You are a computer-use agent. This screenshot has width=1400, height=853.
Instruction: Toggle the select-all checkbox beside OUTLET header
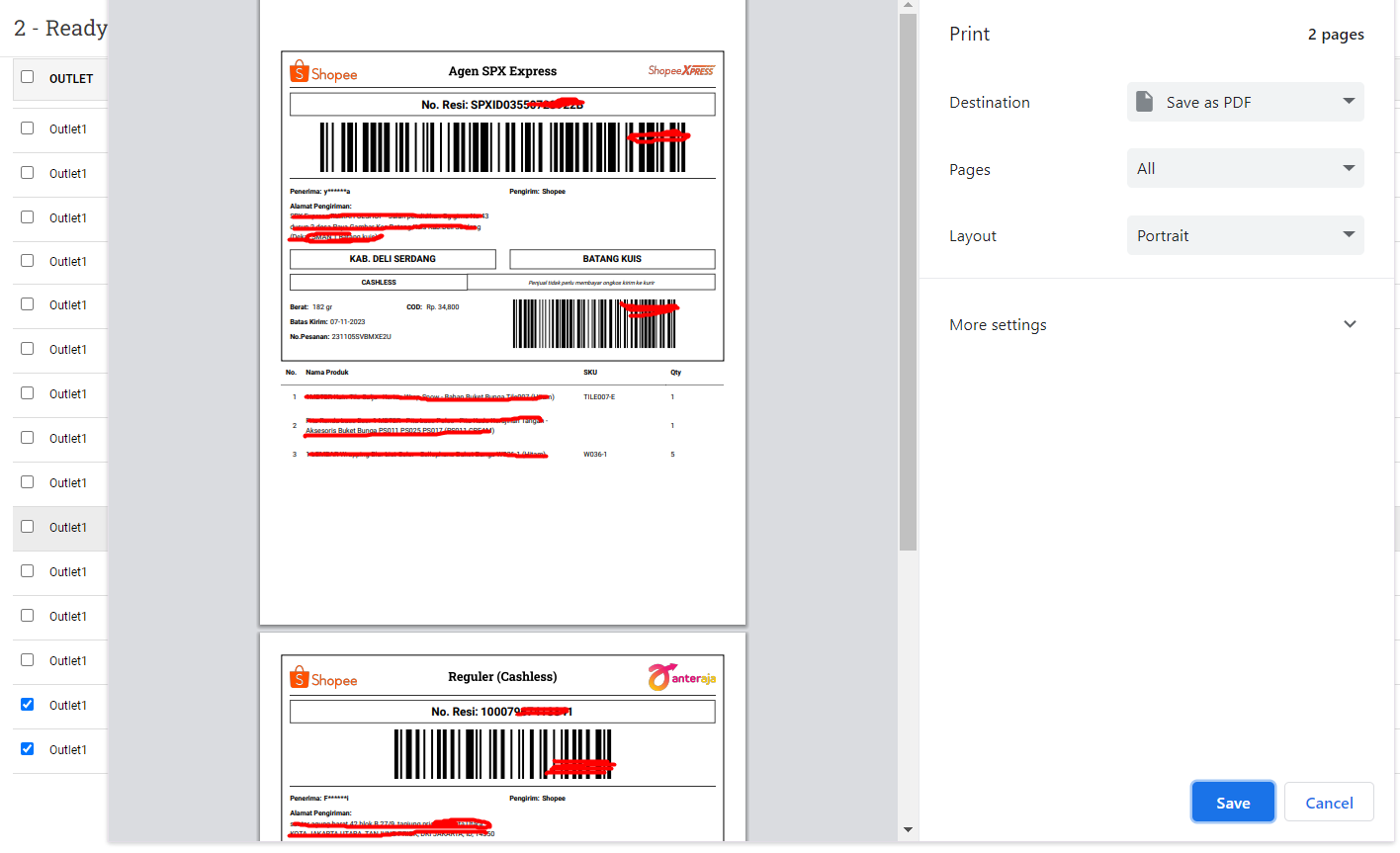click(27, 77)
